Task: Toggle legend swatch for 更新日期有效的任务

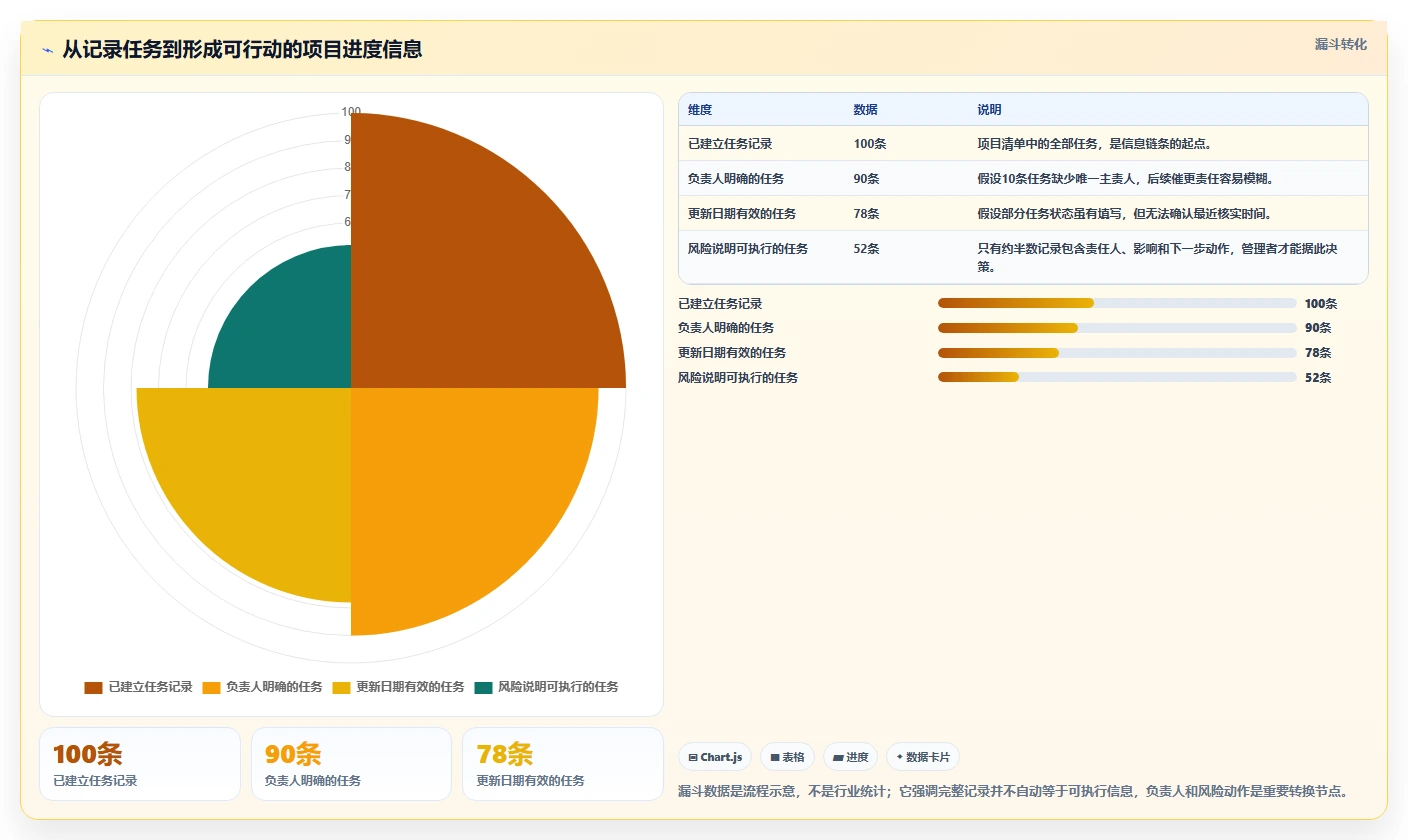Action: tap(342, 687)
